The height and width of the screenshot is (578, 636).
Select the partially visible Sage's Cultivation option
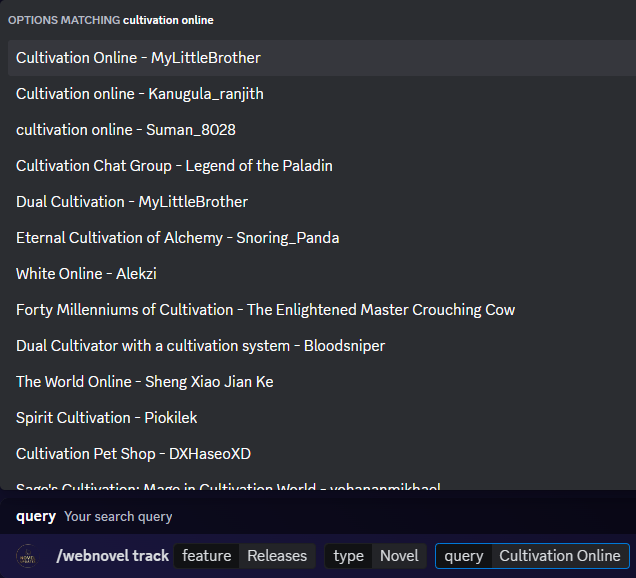[x=228, y=487]
